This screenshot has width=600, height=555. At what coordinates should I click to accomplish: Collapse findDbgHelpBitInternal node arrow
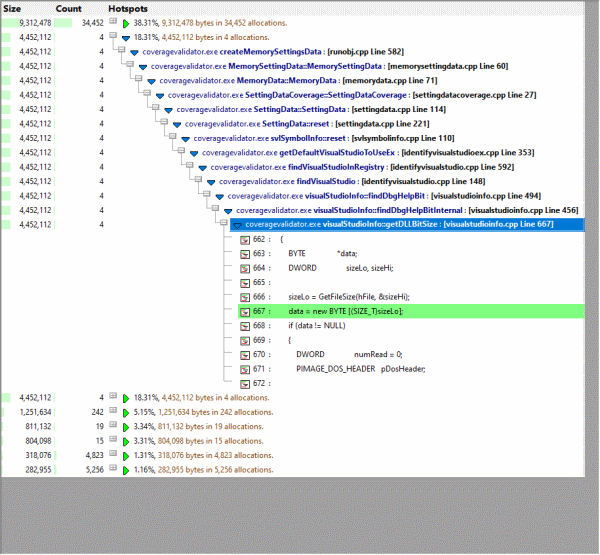click(x=228, y=211)
